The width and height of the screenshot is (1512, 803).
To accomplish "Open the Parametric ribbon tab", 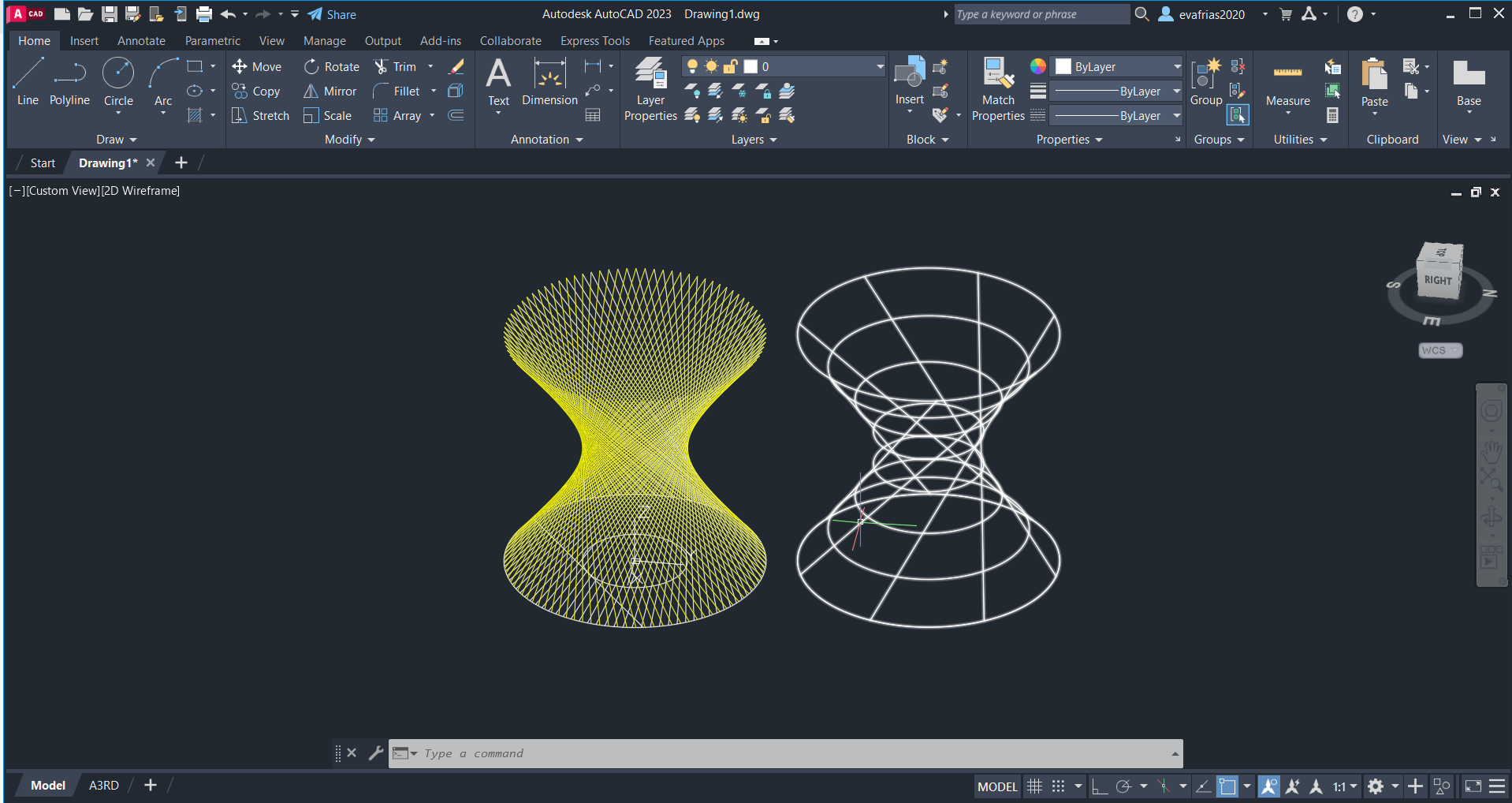I will tap(213, 41).
